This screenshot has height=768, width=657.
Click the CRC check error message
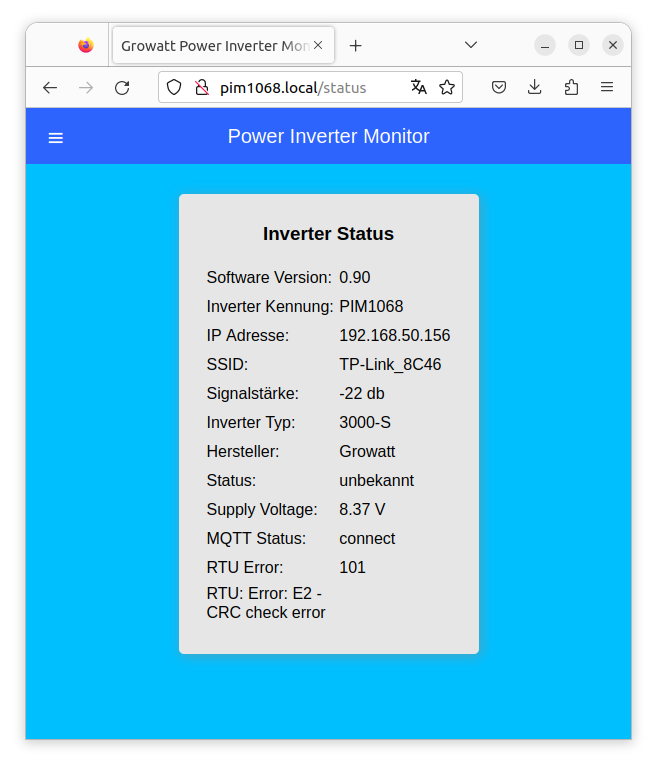coord(266,603)
